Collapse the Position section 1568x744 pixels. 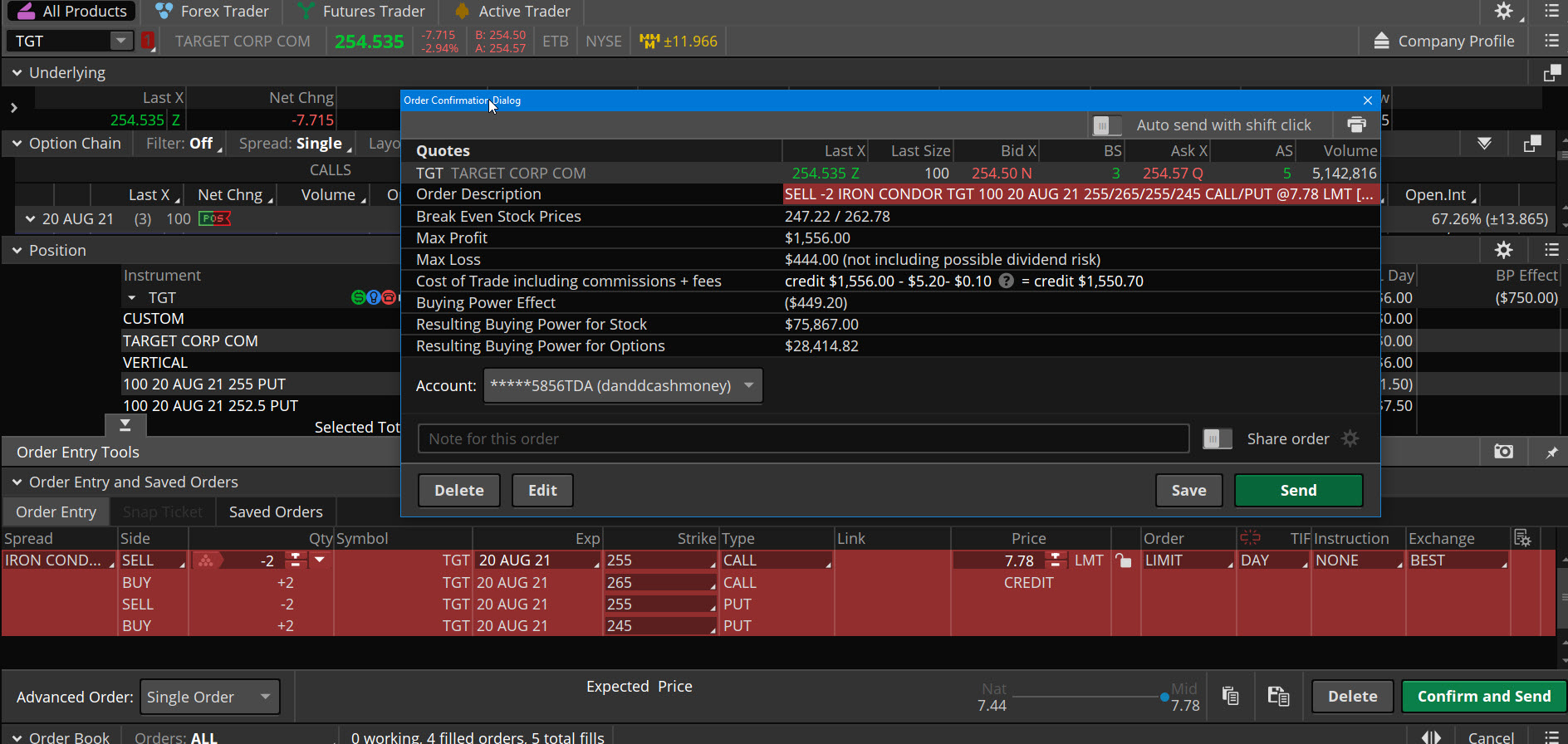17,251
